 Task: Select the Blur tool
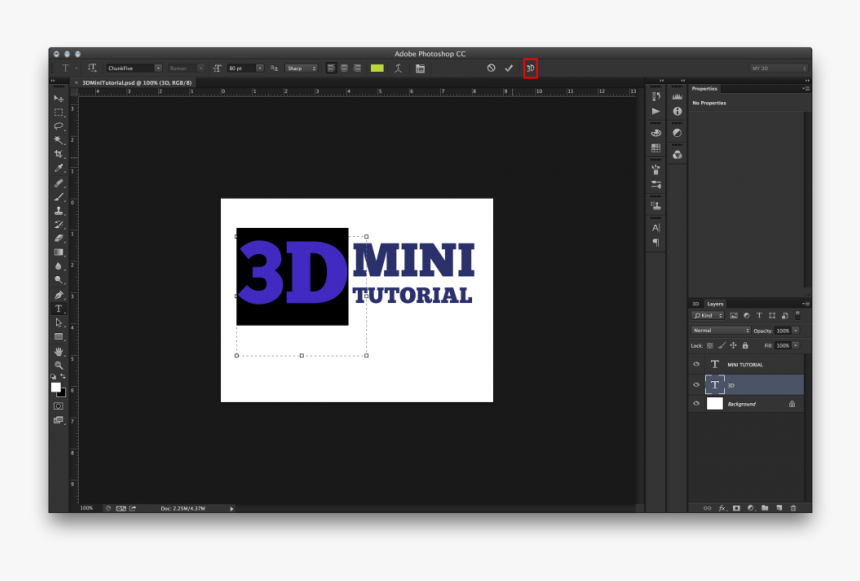point(59,266)
